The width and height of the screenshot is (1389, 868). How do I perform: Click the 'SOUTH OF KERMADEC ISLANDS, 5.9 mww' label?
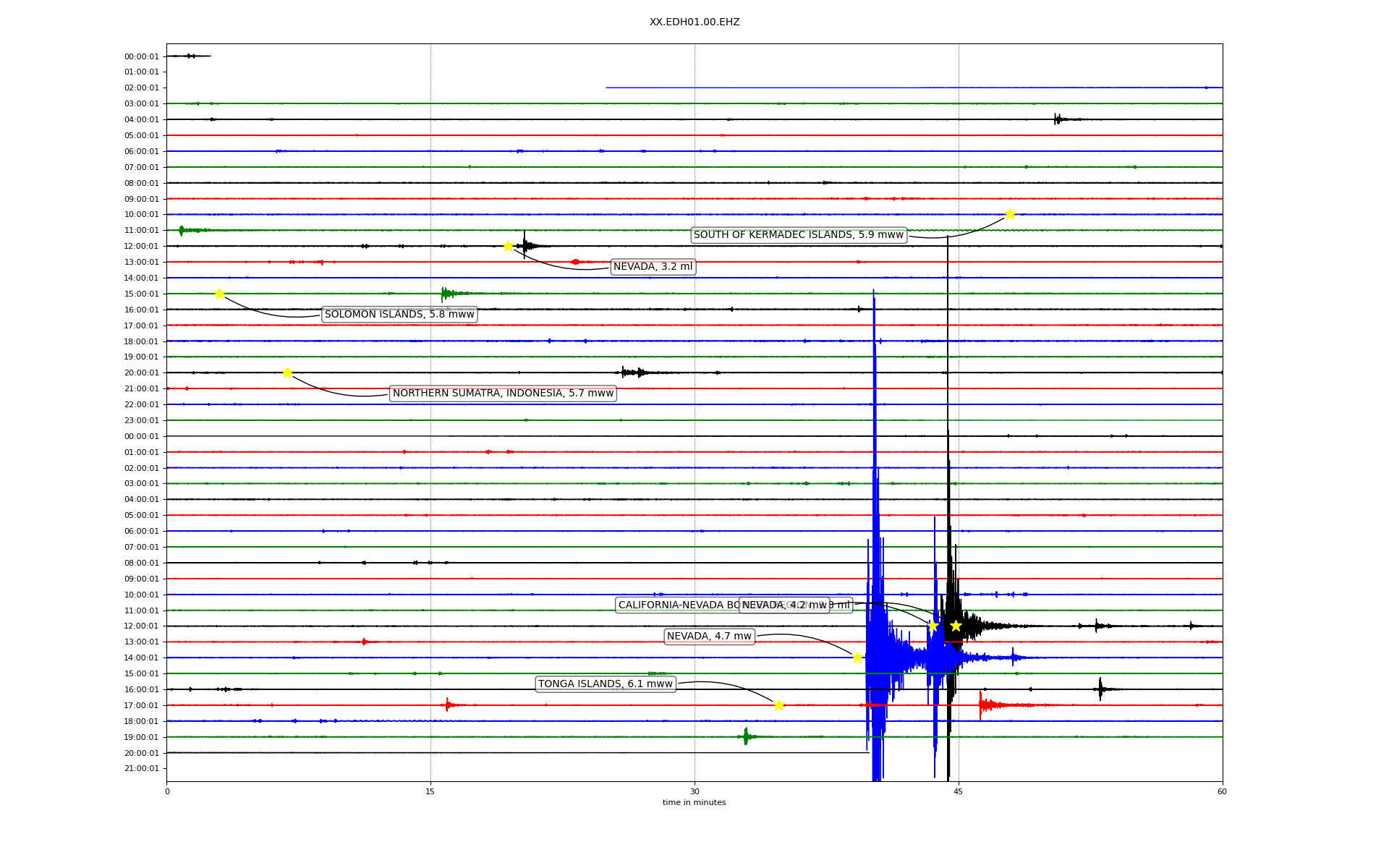click(x=798, y=235)
